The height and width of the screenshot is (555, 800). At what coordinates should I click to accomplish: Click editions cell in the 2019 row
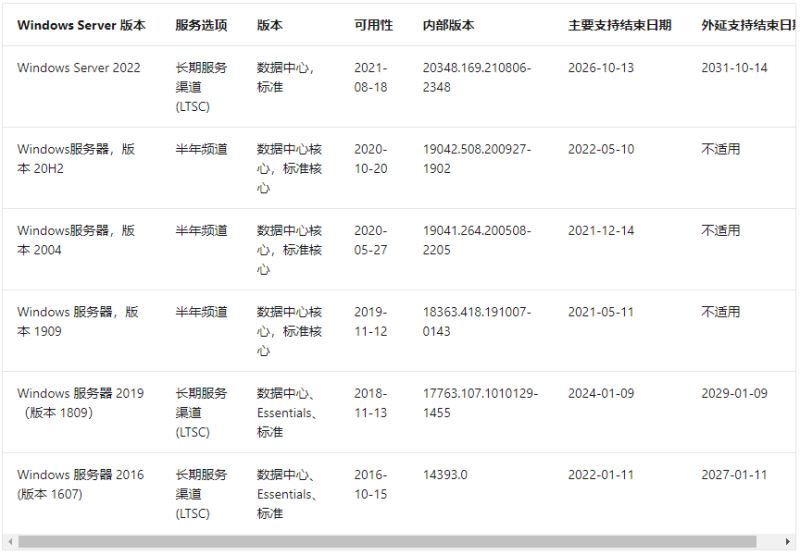(286, 413)
